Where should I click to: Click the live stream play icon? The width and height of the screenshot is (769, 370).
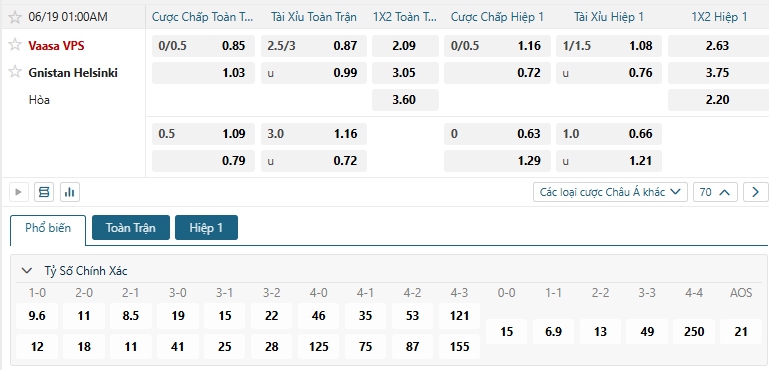coord(19,192)
